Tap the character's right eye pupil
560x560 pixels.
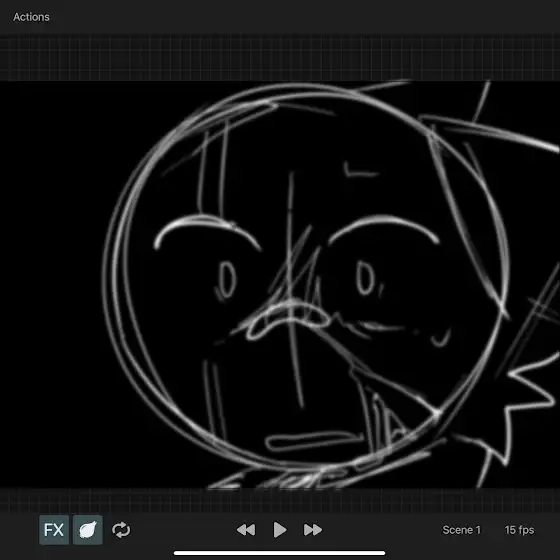pos(365,279)
